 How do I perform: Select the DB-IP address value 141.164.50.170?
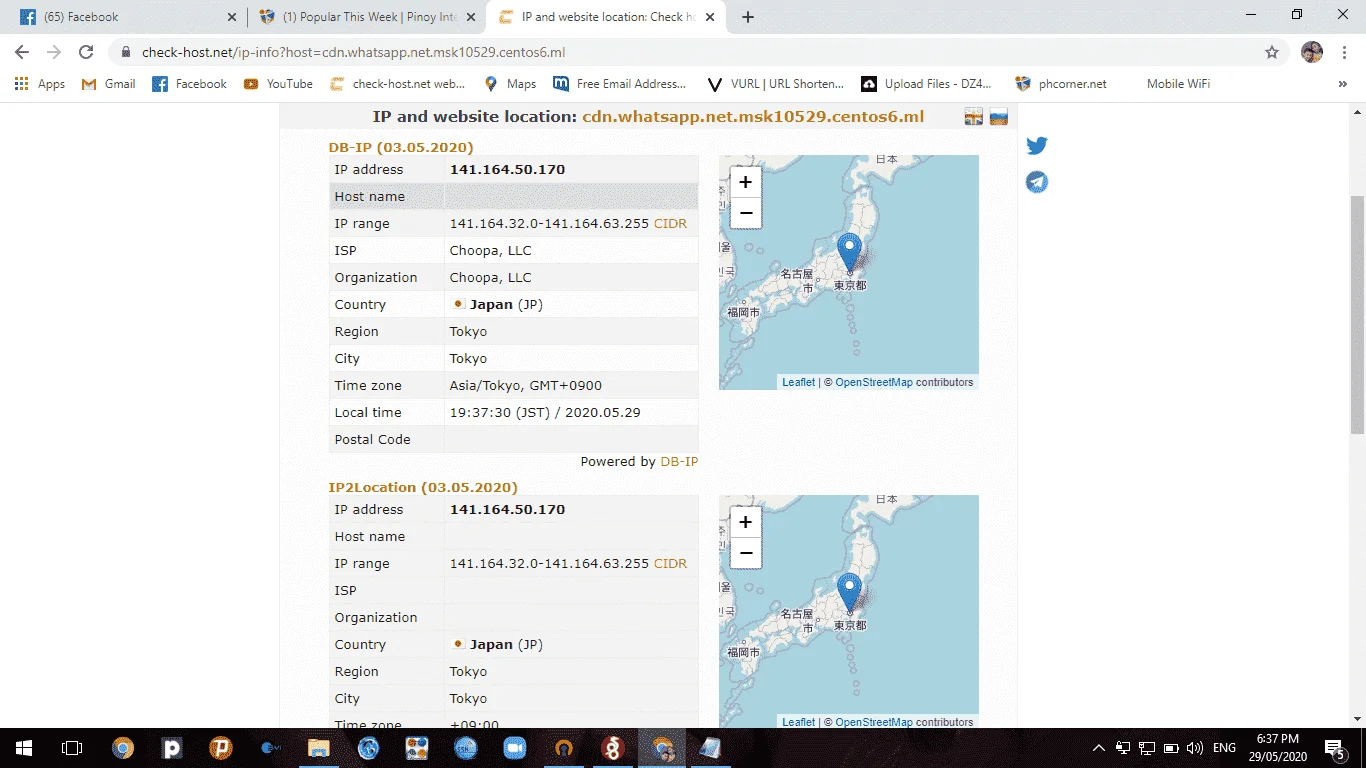pyautogui.click(x=507, y=170)
